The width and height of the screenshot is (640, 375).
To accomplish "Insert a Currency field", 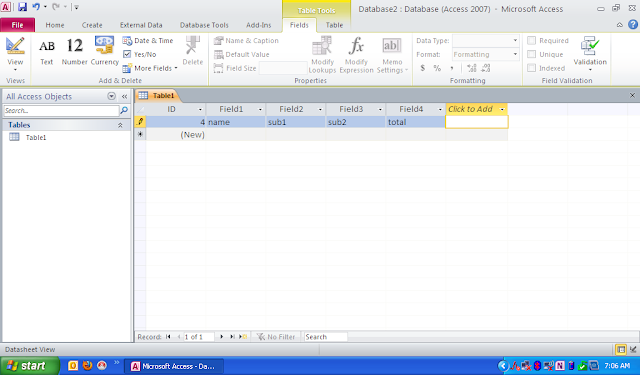I will [104, 51].
